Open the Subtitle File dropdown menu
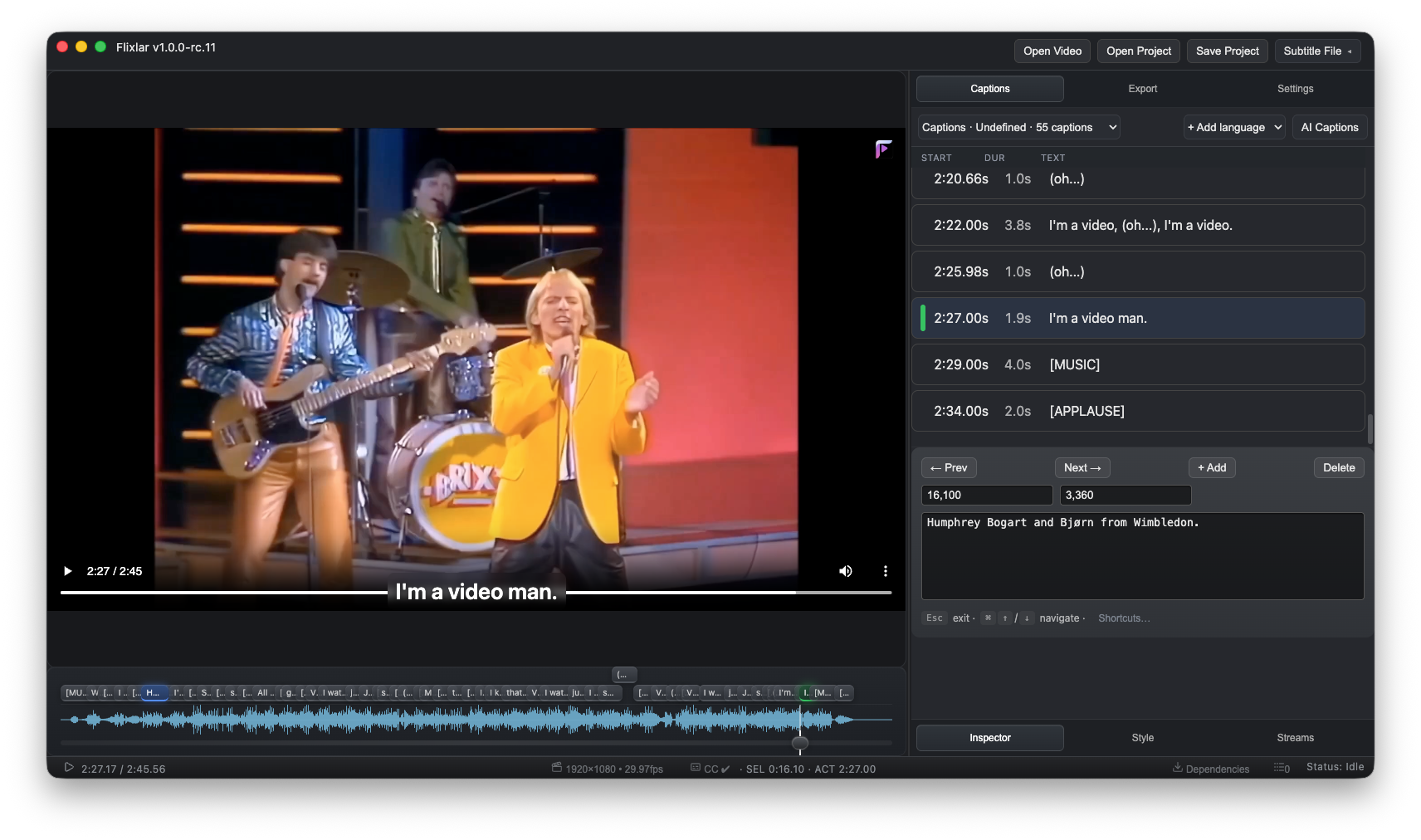1421x840 pixels. pos(1317,51)
